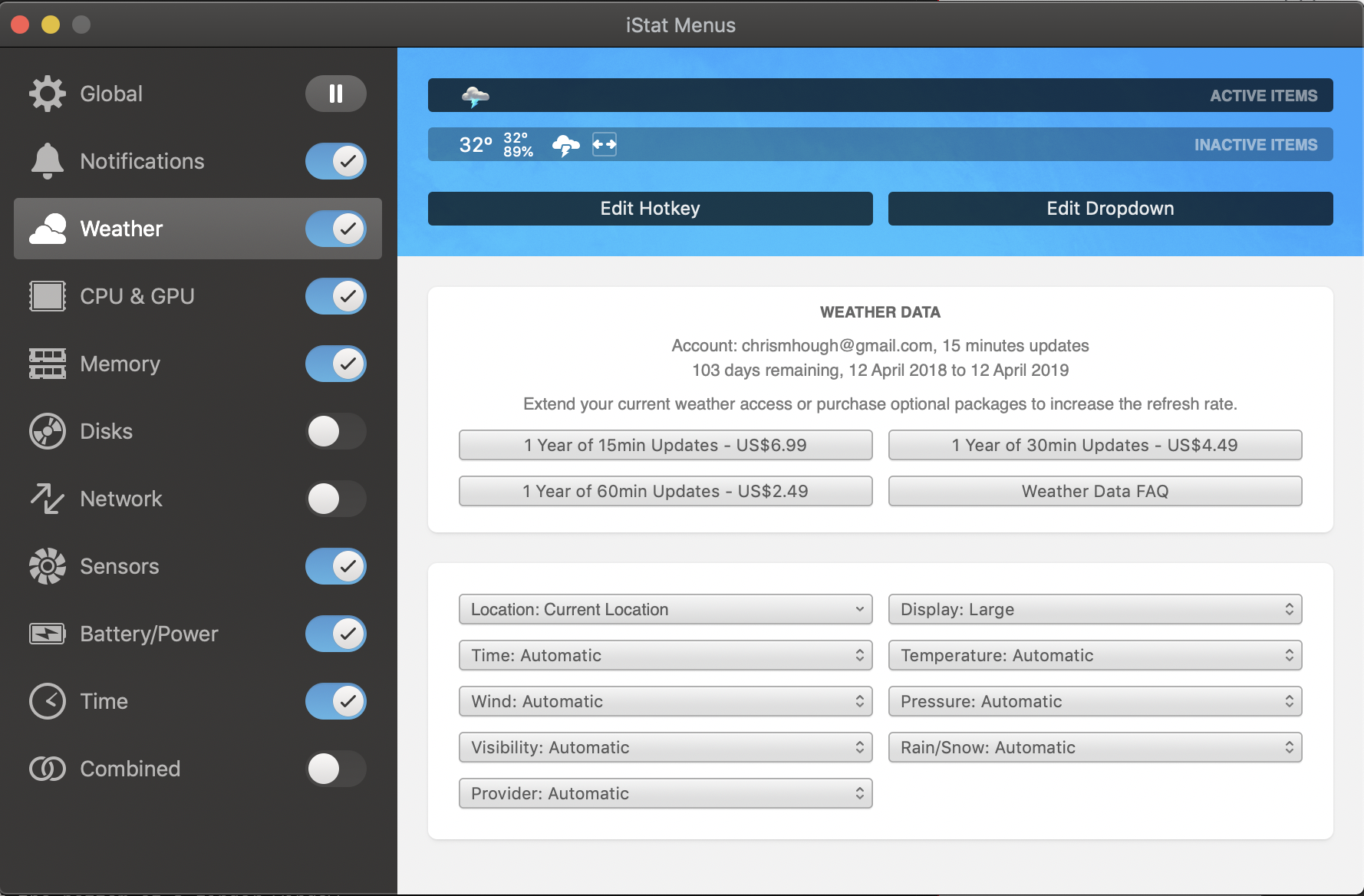This screenshot has height=896, width=1364.
Task: Click the WEATHER DATA heading
Action: 881,312
